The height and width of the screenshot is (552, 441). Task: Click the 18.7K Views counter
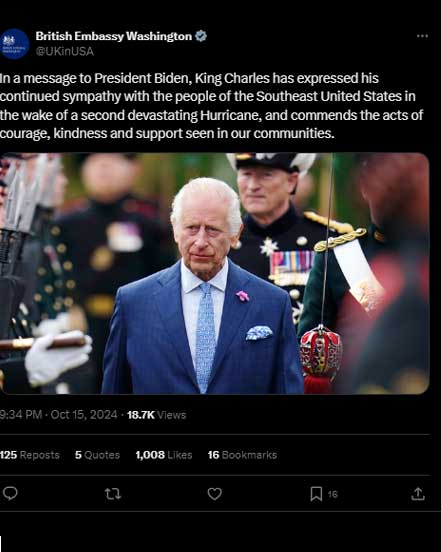[156, 415]
